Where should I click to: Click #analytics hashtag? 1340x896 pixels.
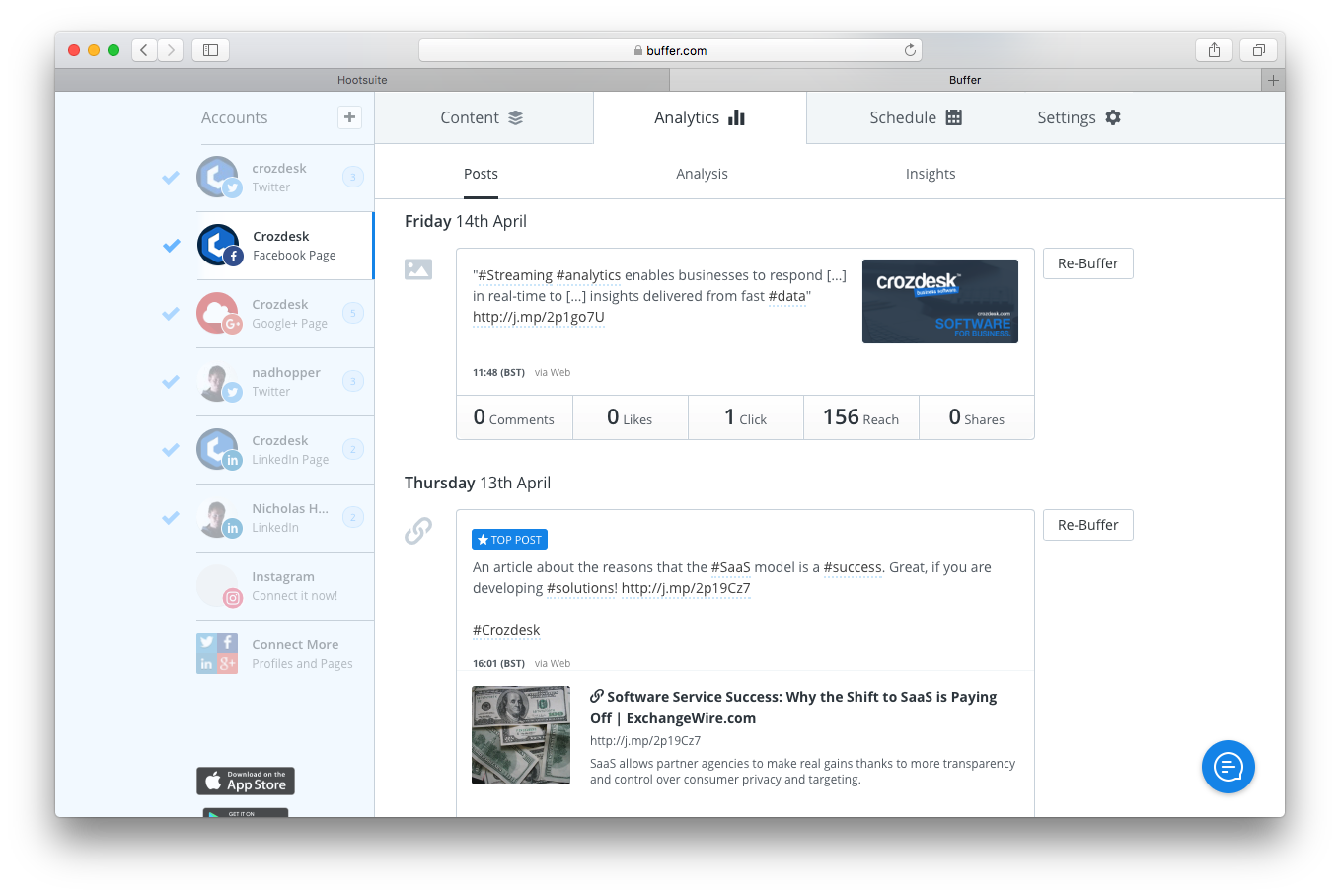pos(588,275)
